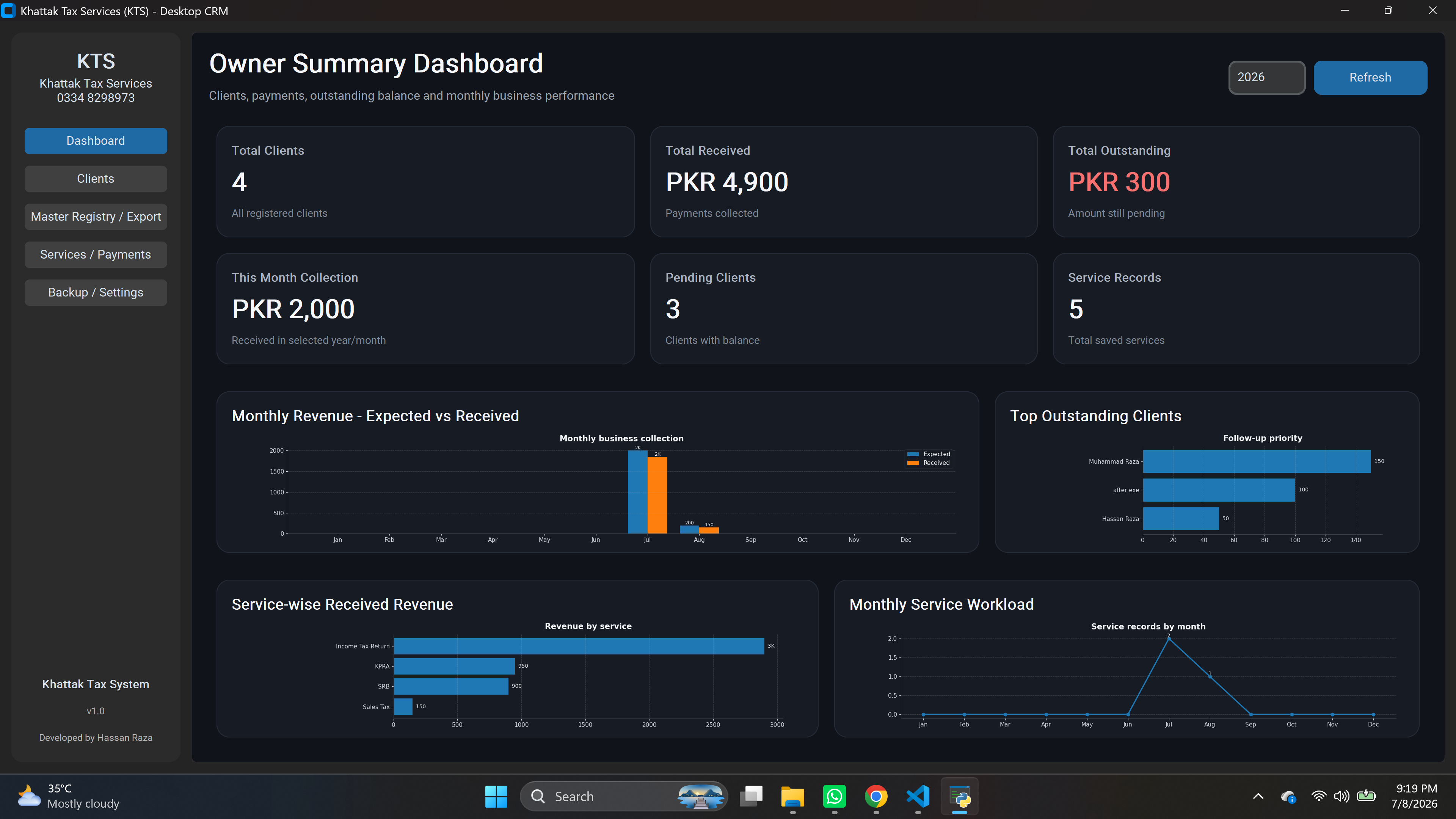The width and height of the screenshot is (1456, 819).
Task: Open the Clients section
Action: point(96,179)
